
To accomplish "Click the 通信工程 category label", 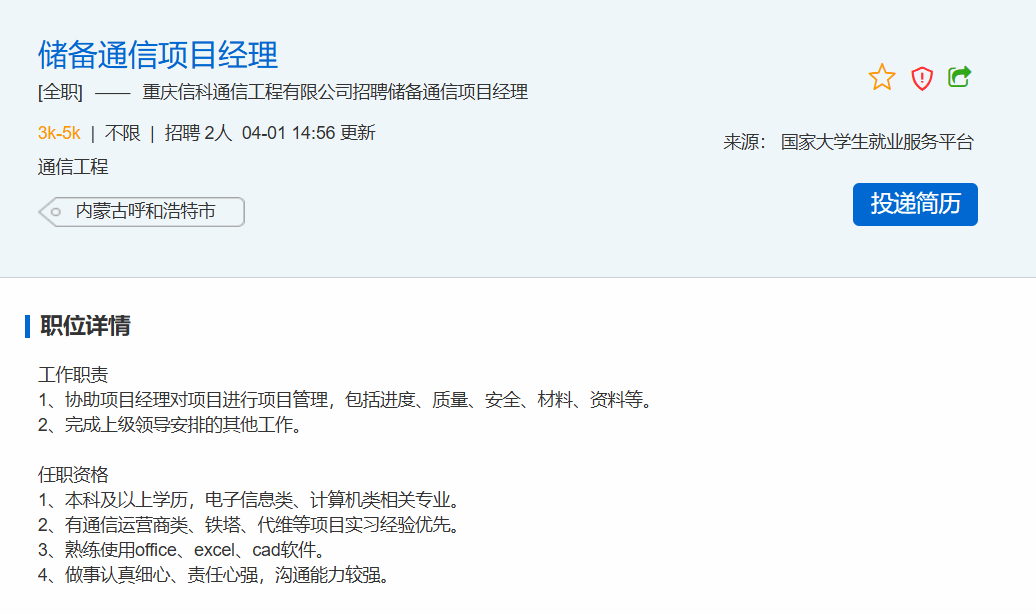I will pos(73,167).
